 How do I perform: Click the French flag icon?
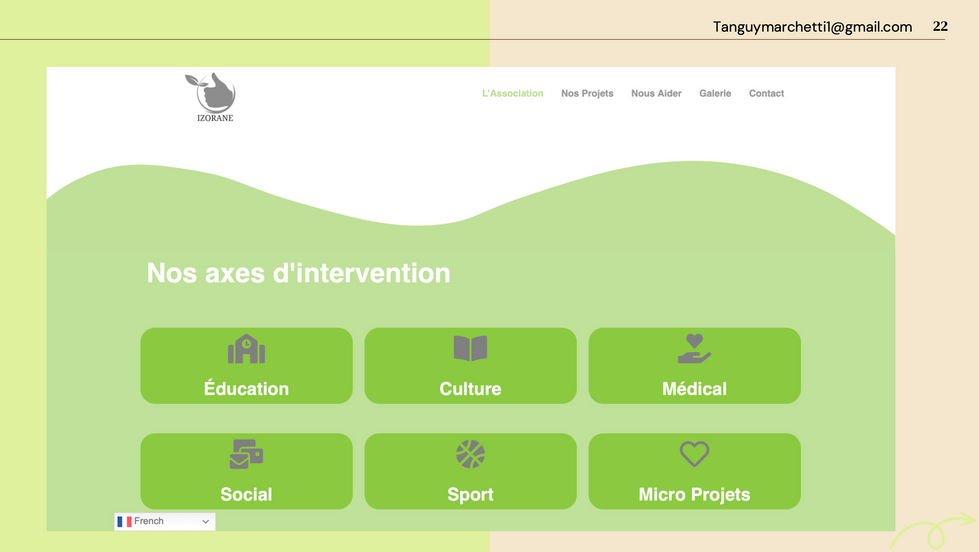(124, 521)
